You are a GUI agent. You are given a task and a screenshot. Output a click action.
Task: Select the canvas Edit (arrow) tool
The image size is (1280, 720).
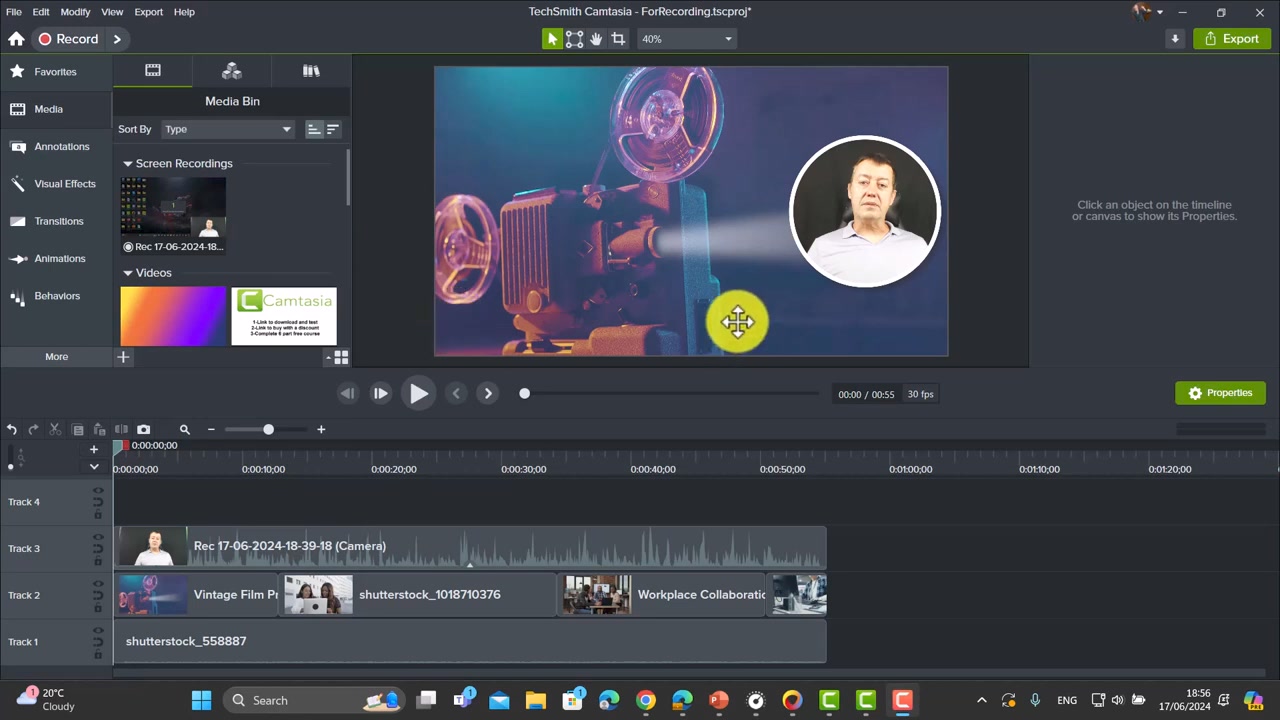[551, 39]
